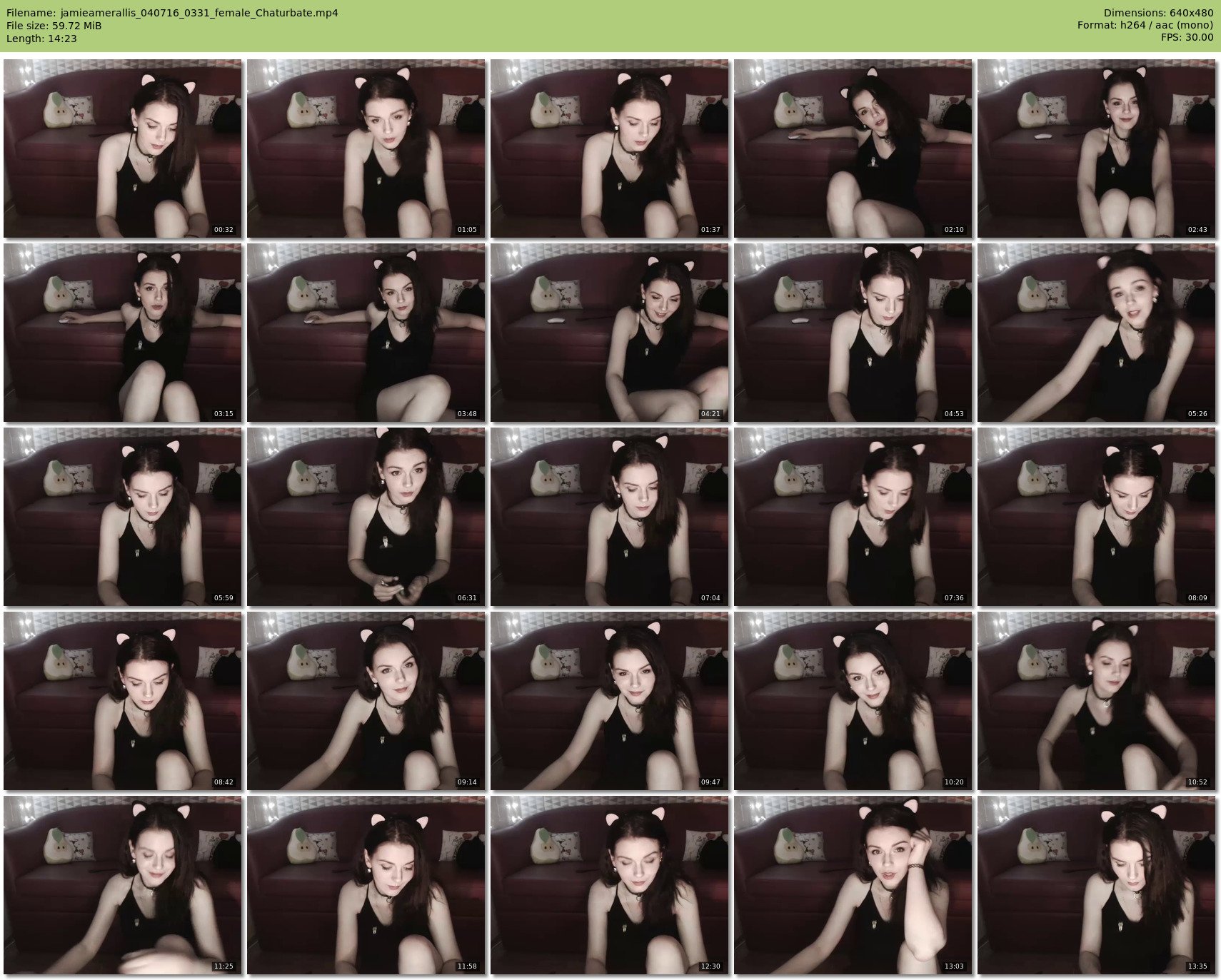Click the thumbnail stamped 13:03
Screen dimensions: 1221x980
click(853, 885)
